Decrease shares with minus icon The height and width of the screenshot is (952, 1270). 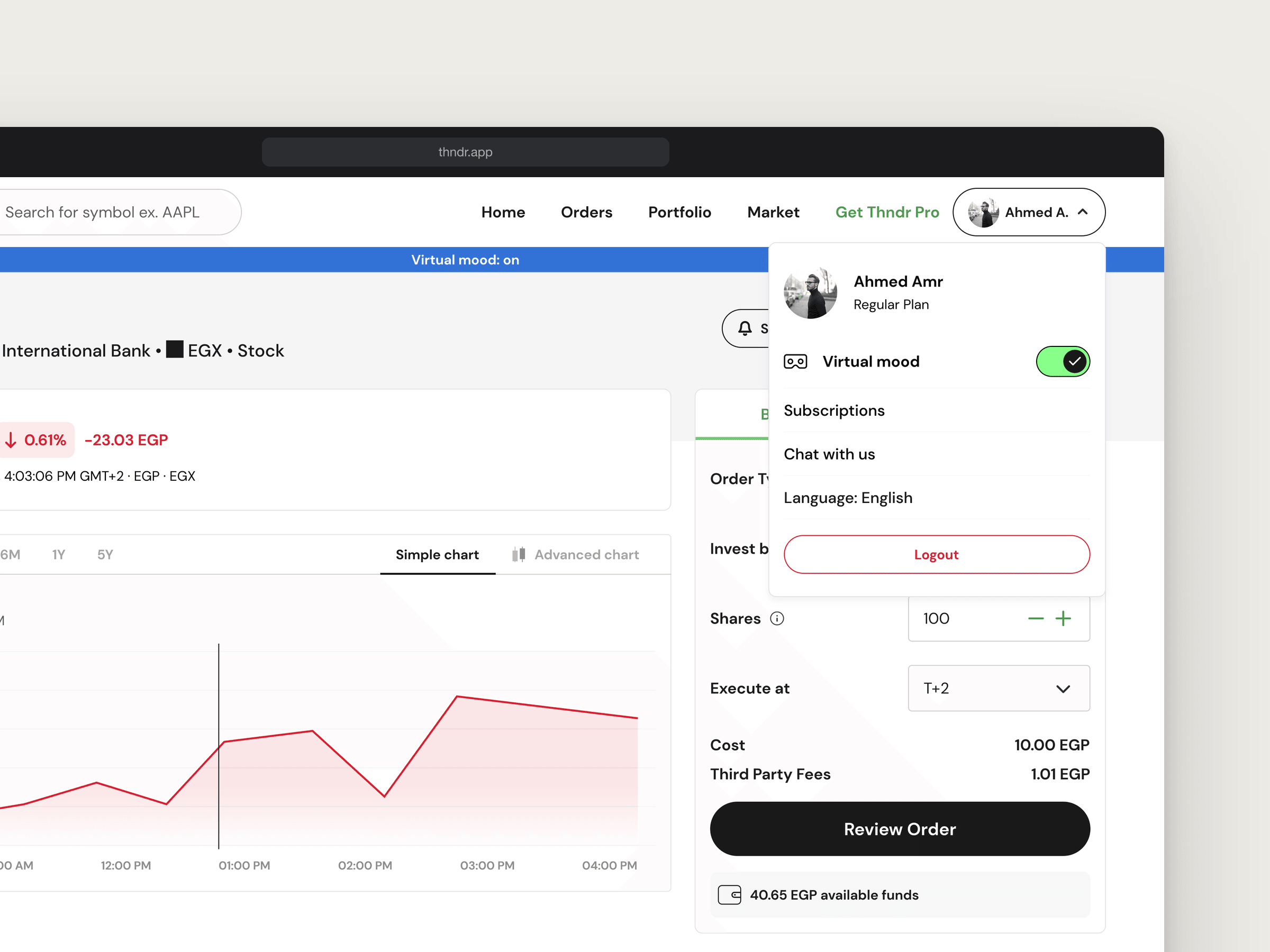coord(1035,618)
